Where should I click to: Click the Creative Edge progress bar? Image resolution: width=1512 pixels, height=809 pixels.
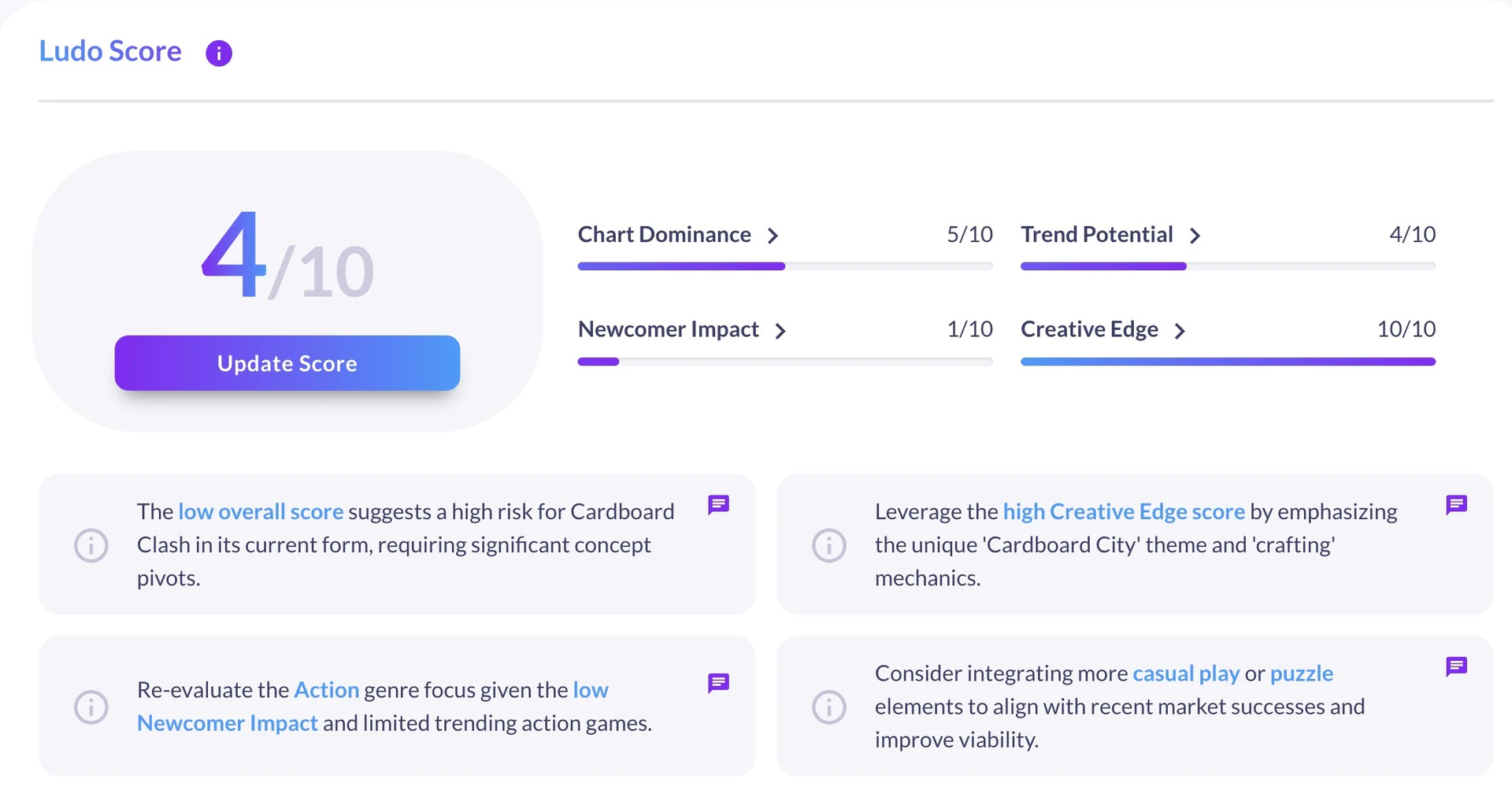[1228, 362]
